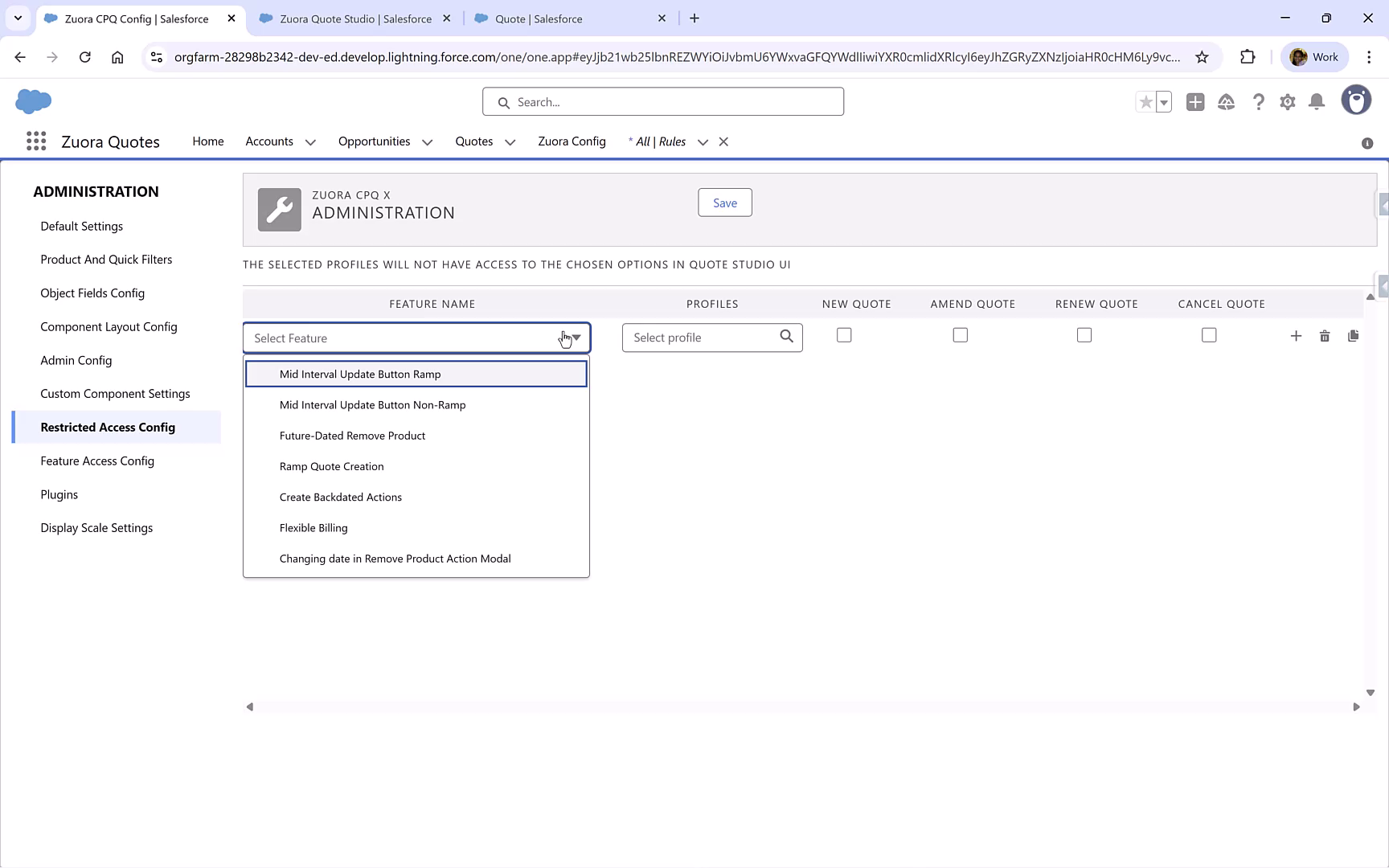Click the Save button

[x=724, y=203]
